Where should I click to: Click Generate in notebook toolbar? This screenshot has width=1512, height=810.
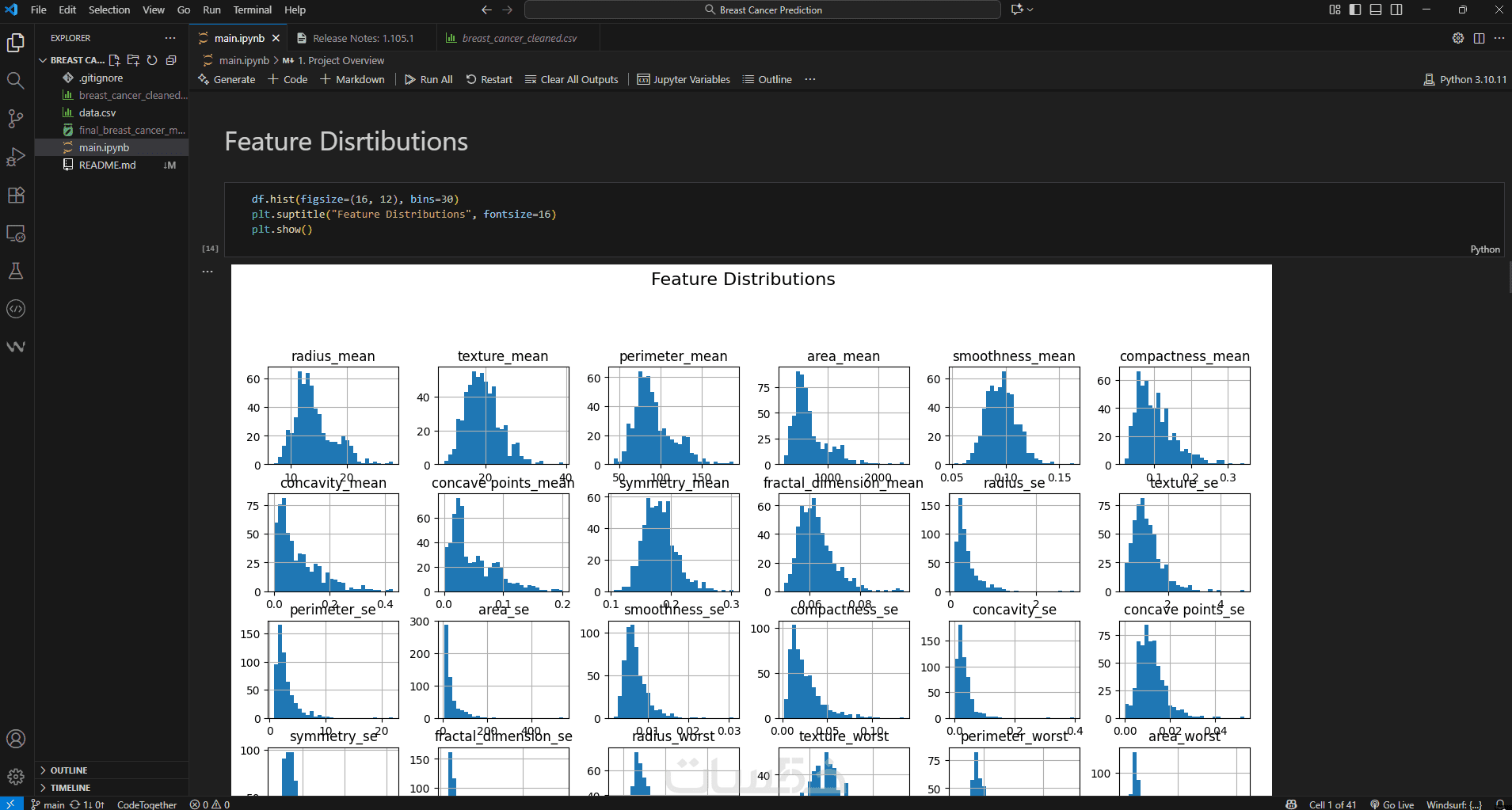click(x=227, y=79)
